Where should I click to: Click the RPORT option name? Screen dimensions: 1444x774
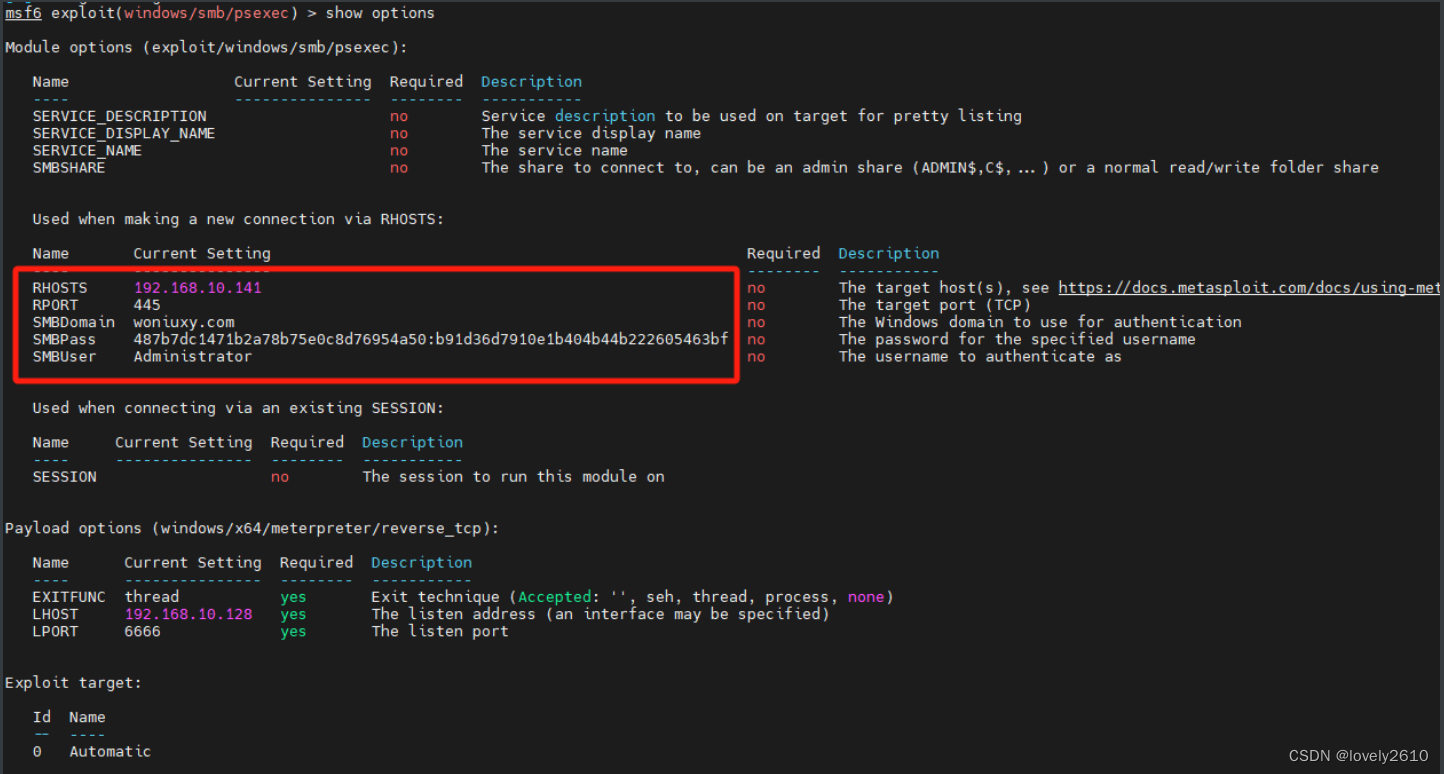[x=55, y=305]
